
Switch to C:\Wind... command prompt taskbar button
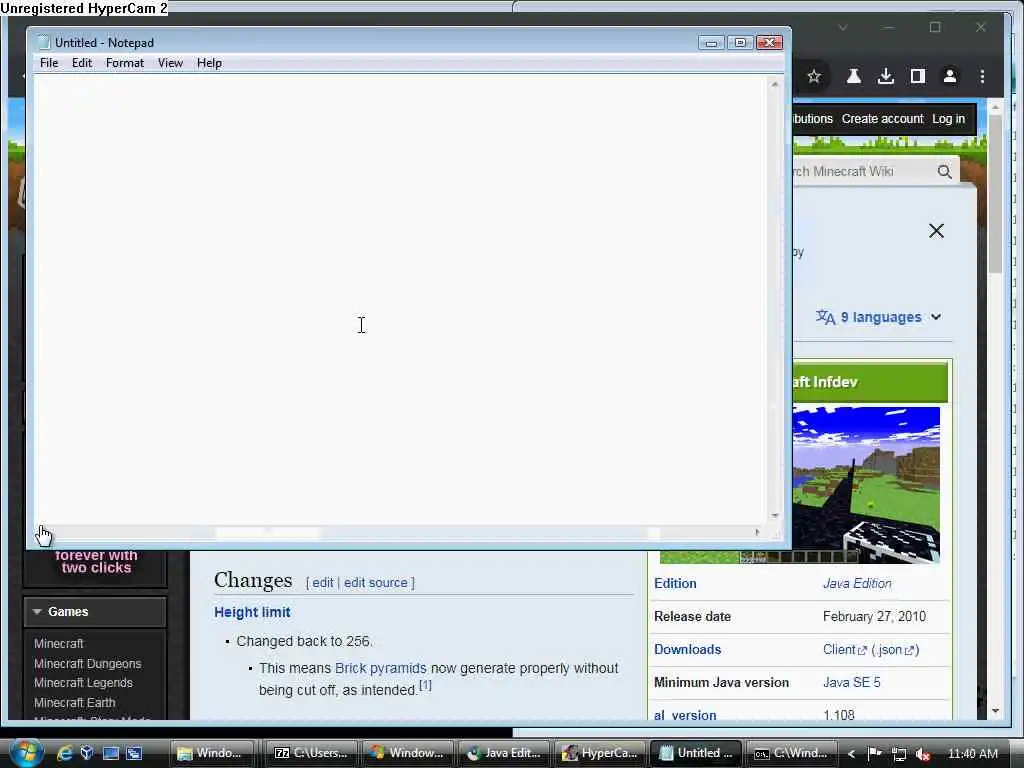tap(792, 753)
